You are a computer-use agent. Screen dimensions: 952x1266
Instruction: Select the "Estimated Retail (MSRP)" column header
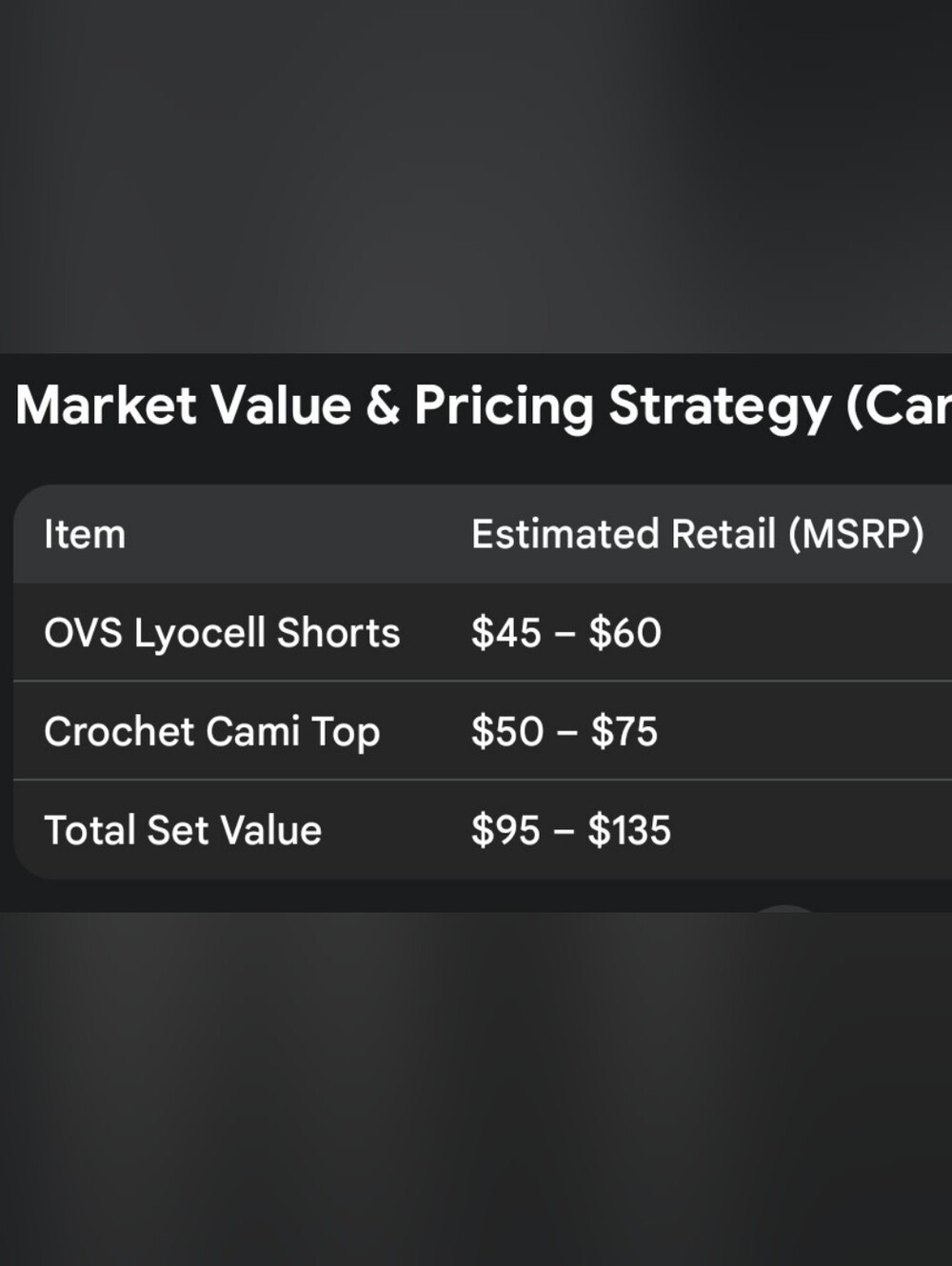[x=698, y=534]
